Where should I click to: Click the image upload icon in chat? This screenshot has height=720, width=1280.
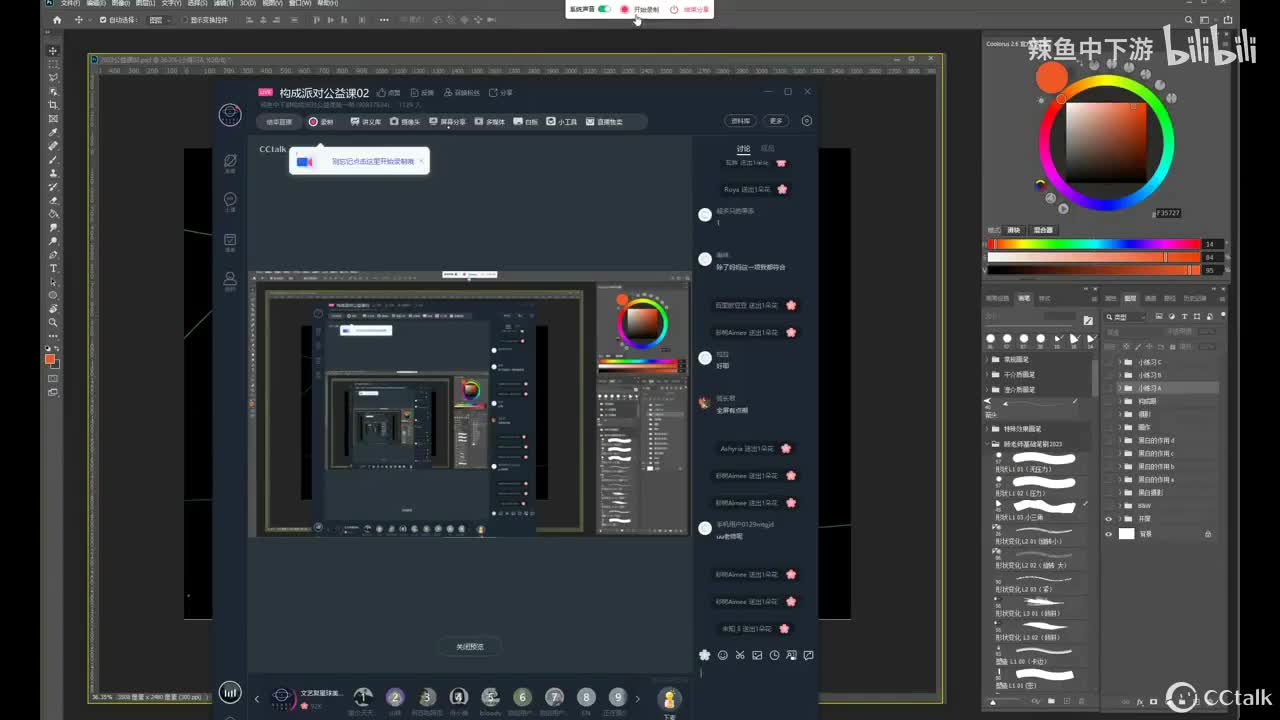coord(757,655)
